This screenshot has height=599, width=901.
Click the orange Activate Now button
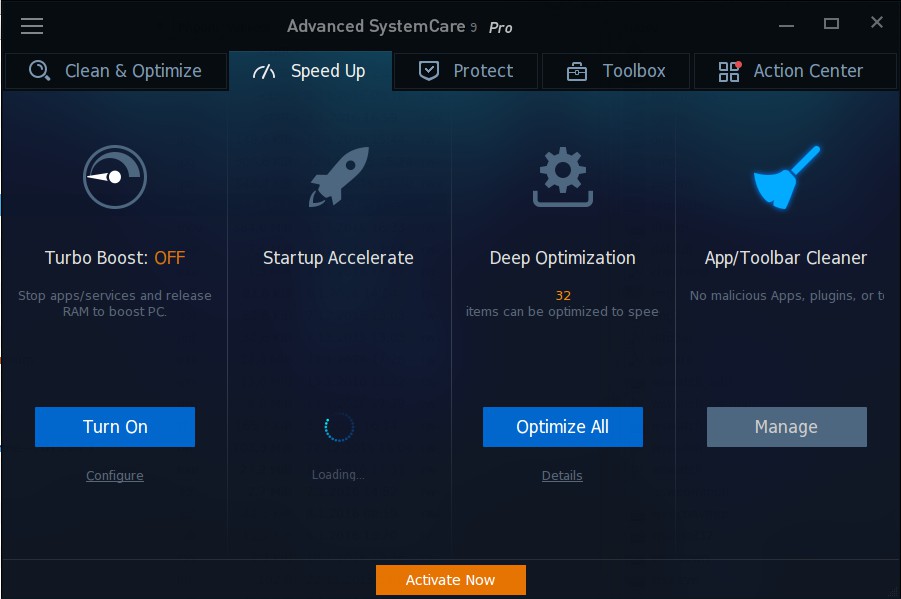pyautogui.click(x=450, y=579)
